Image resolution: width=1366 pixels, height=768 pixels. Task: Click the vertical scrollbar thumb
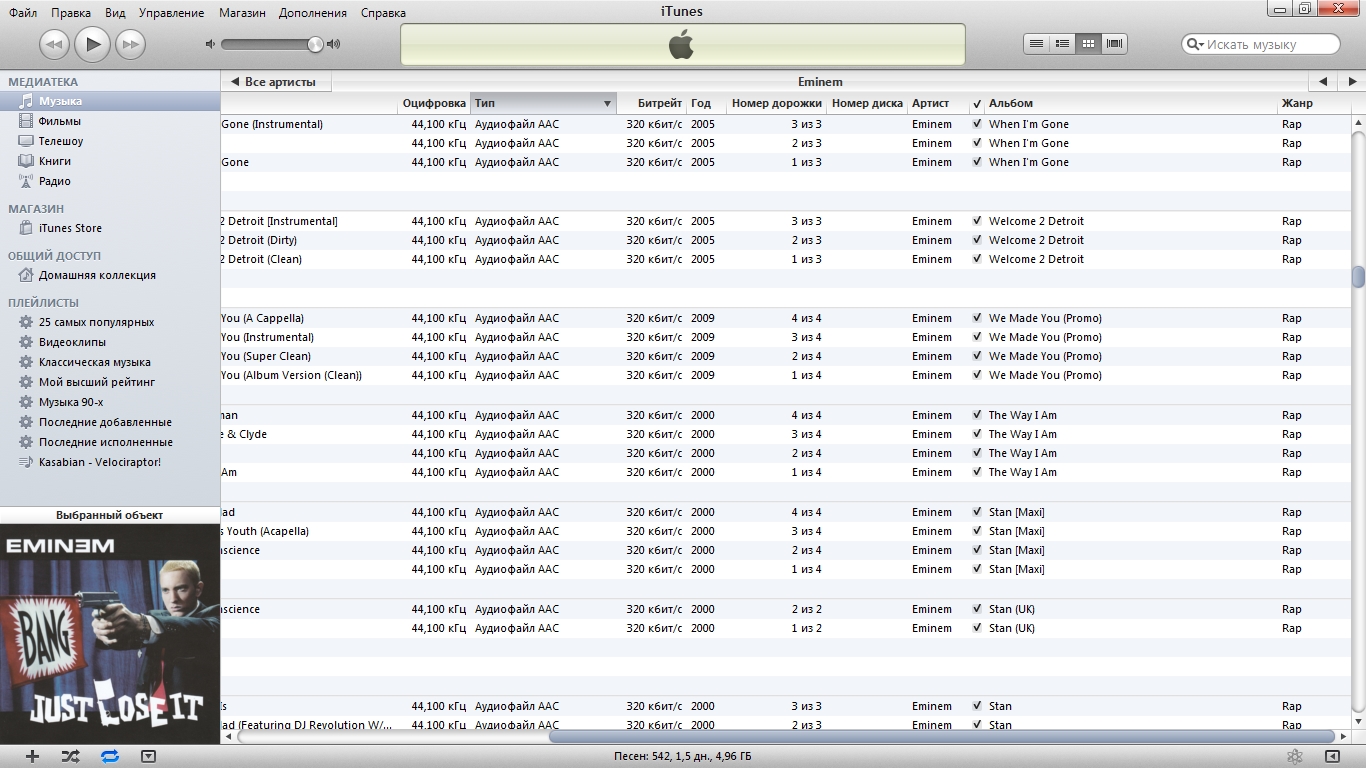(1358, 276)
